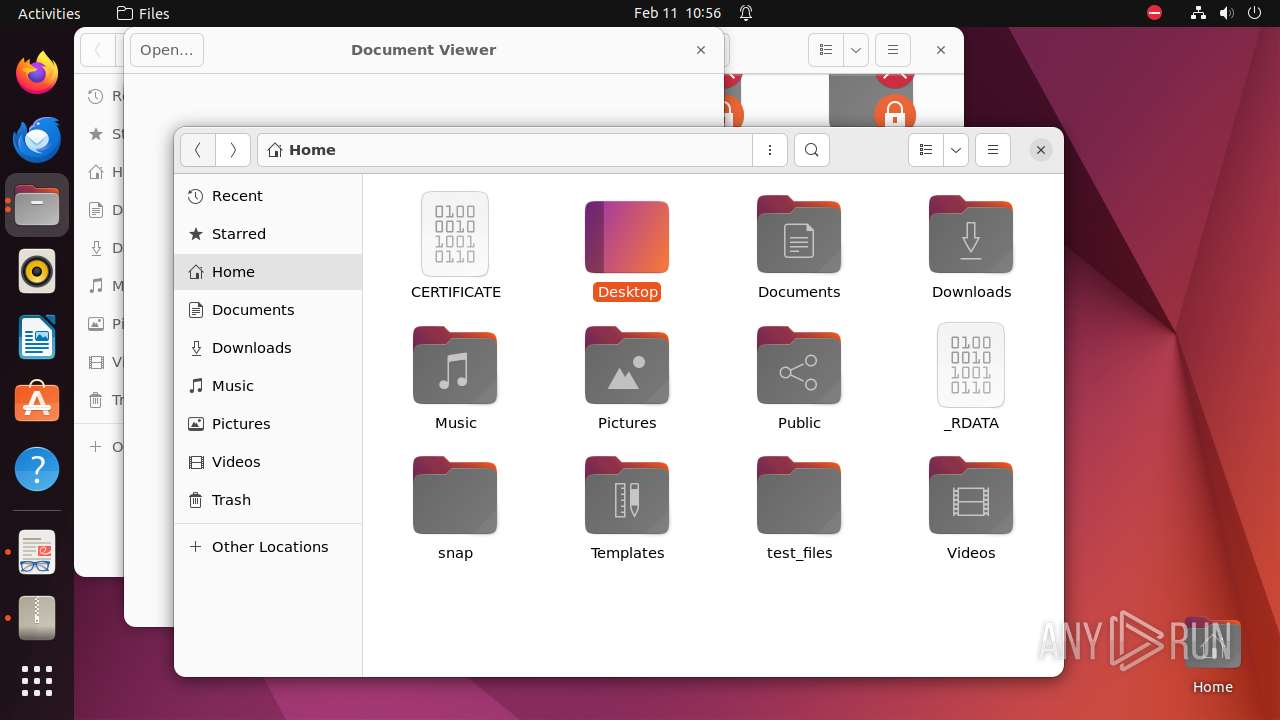
Task: Open the Videos folder icon in grid
Action: coord(971,496)
